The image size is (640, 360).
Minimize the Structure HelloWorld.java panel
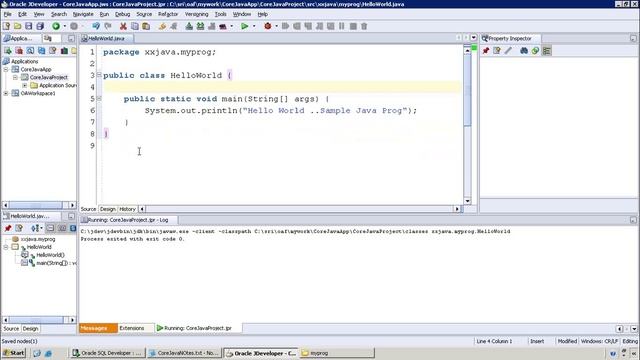pos(71,216)
